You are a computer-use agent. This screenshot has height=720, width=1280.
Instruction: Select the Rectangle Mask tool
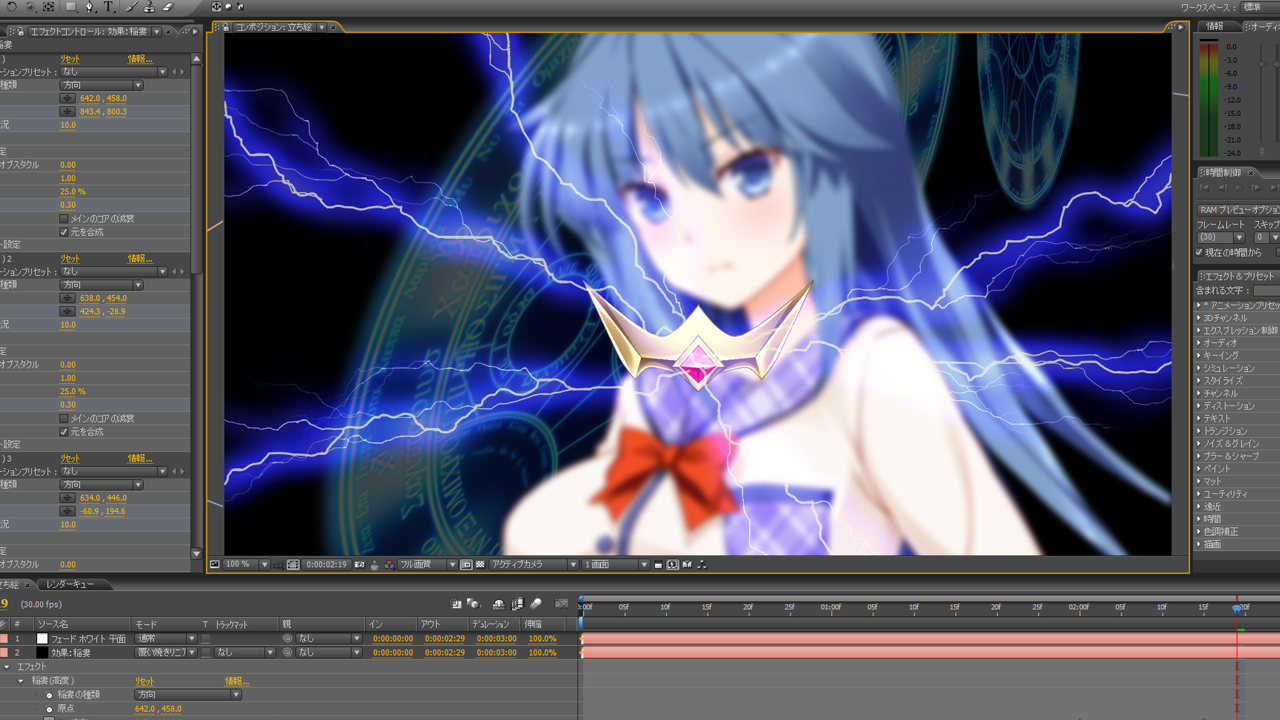(x=71, y=6)
